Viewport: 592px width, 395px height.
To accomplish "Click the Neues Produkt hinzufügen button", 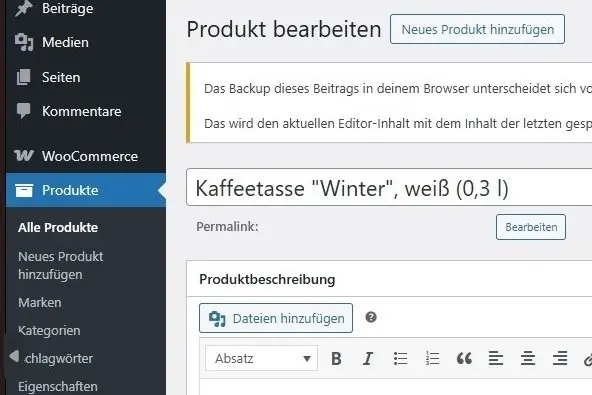I will coord(477,29).
